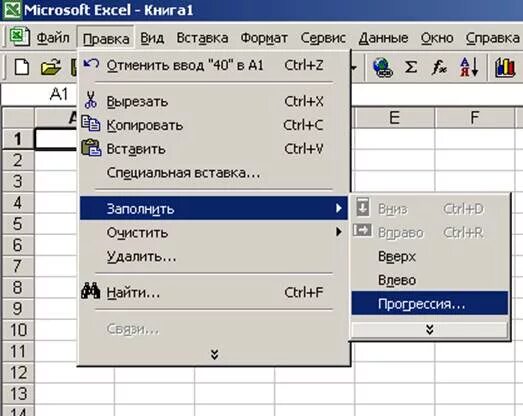Select row 2 header

point(18,160)
